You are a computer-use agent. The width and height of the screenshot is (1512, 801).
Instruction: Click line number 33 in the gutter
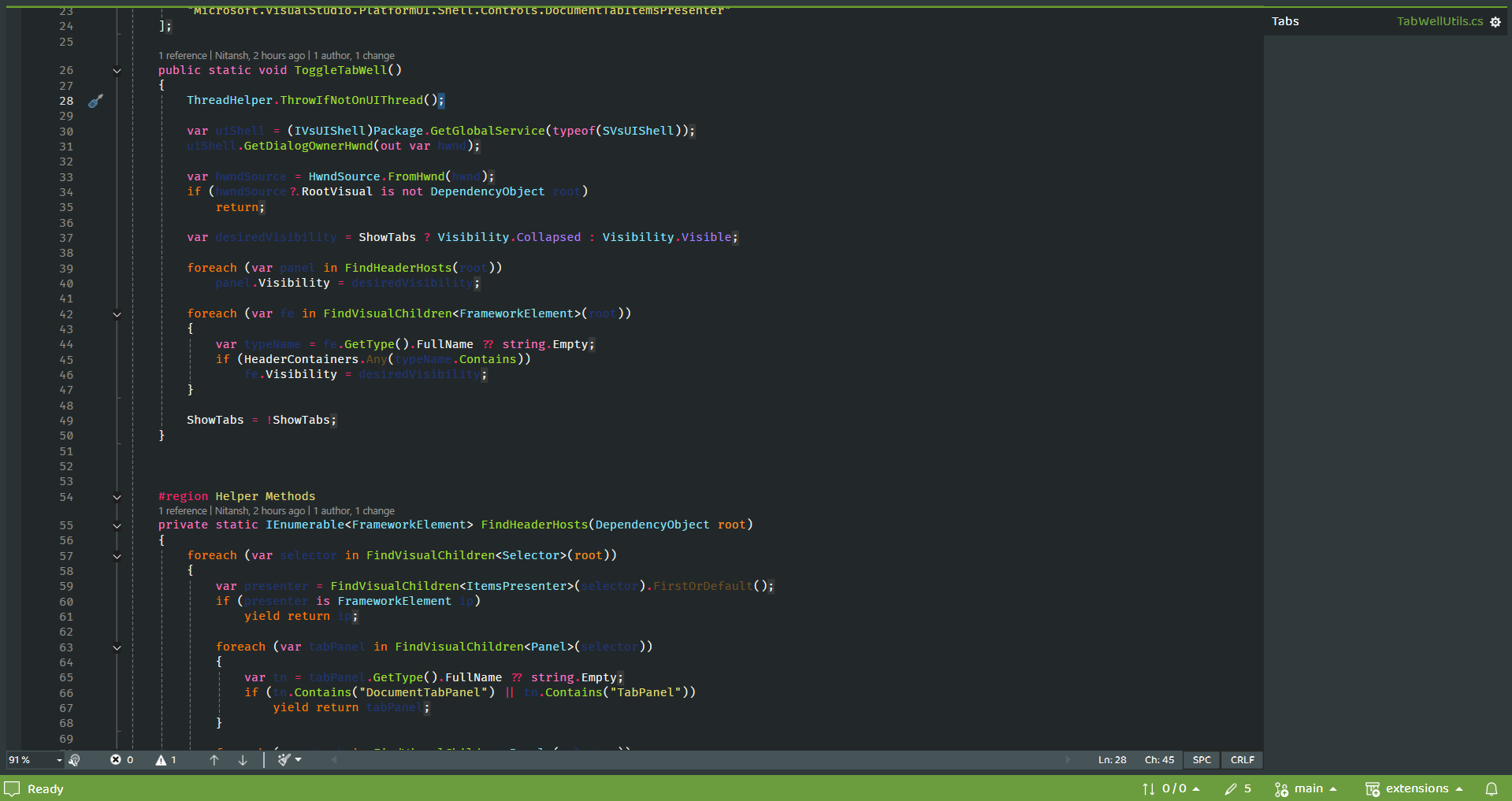(66, 177)
